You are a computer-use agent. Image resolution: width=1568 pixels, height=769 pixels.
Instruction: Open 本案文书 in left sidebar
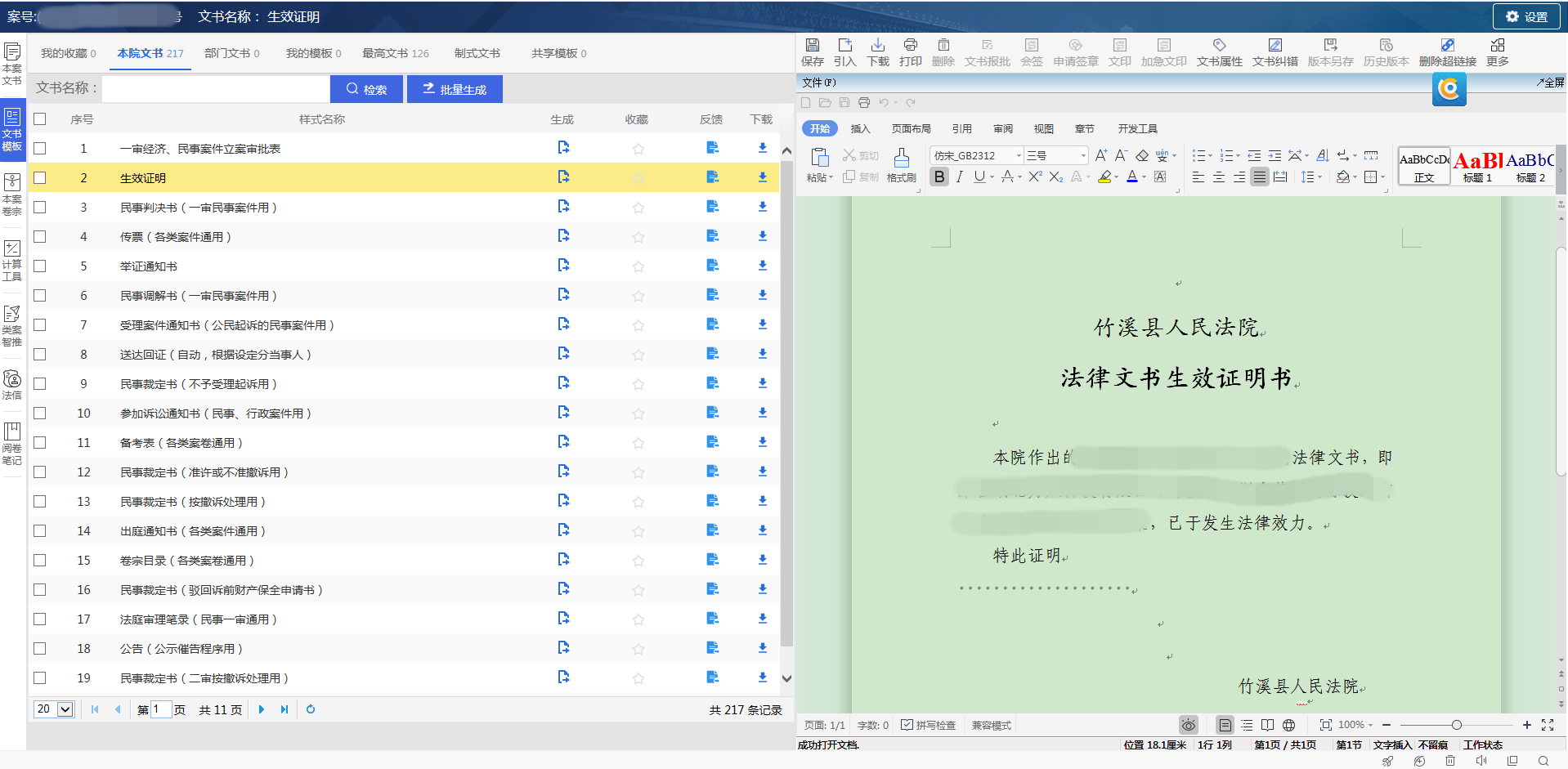(12, 65)
